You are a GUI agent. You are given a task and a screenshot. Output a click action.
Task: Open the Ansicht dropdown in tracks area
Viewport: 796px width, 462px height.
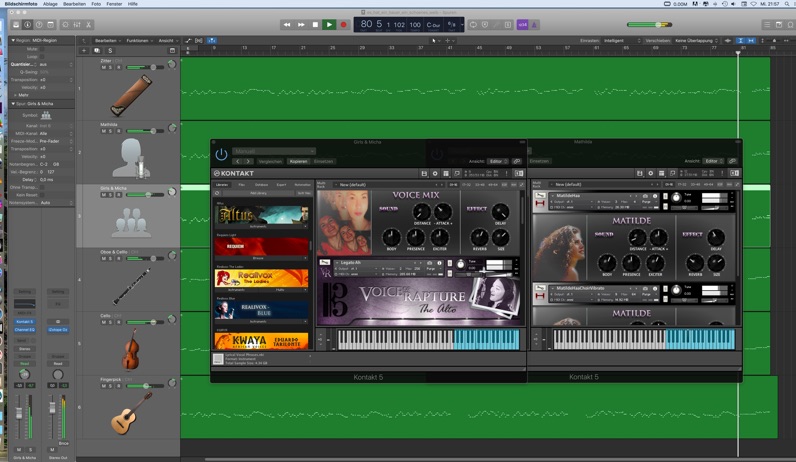click(x=167, y=40)
